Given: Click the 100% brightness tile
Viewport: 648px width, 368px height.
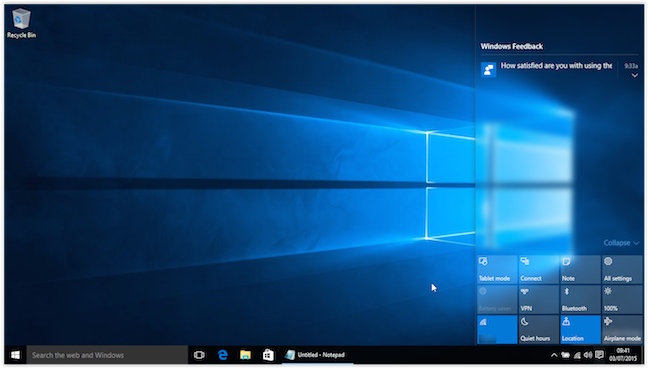Looking at the screenshot, I should click(x=622, y=299).
